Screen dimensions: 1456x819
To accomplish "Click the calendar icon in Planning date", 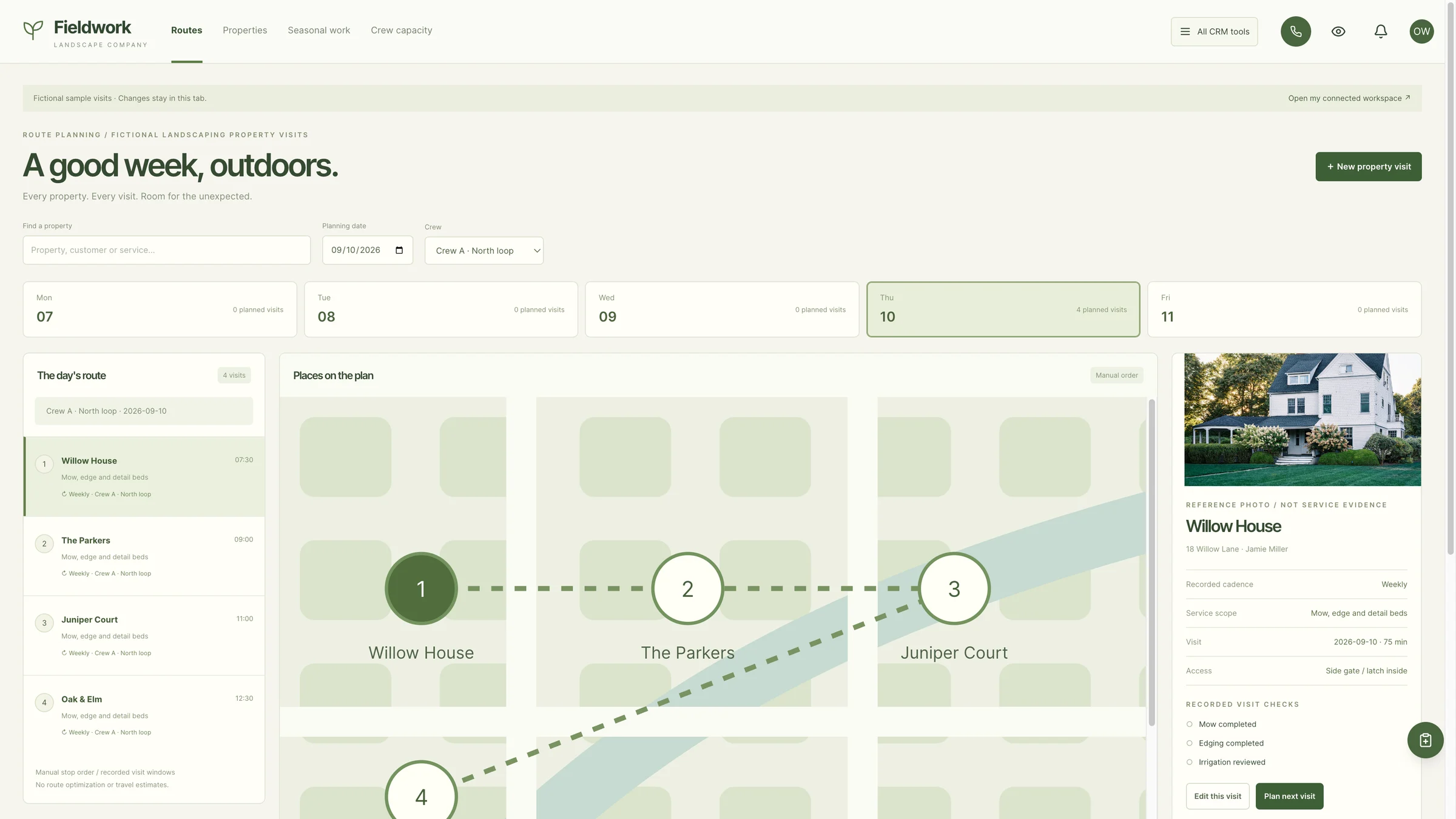I will [399, 250].
